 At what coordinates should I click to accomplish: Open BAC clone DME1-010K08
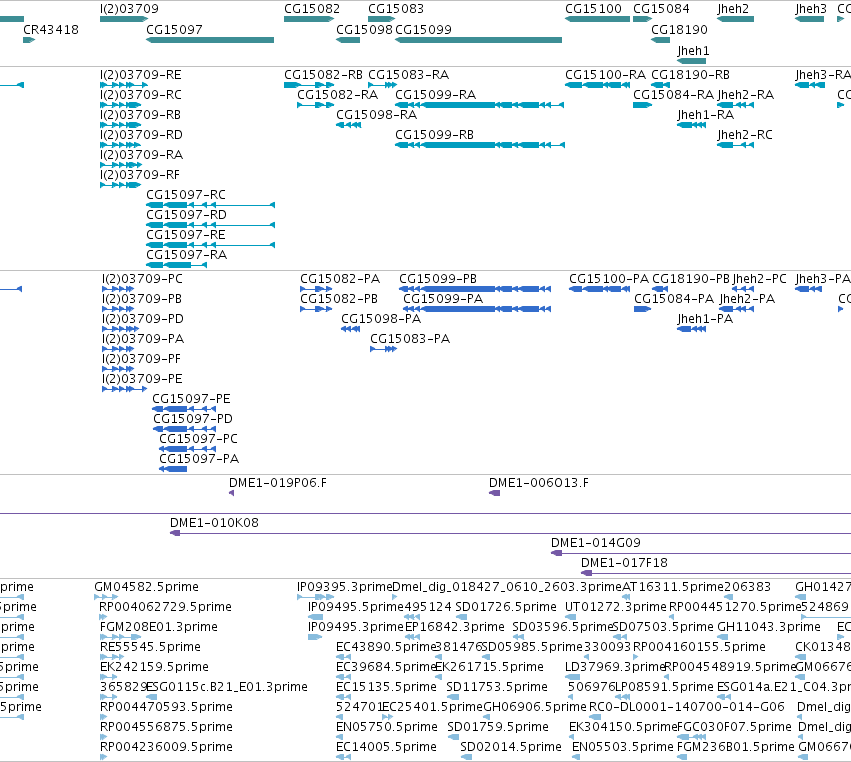point(214,523)
